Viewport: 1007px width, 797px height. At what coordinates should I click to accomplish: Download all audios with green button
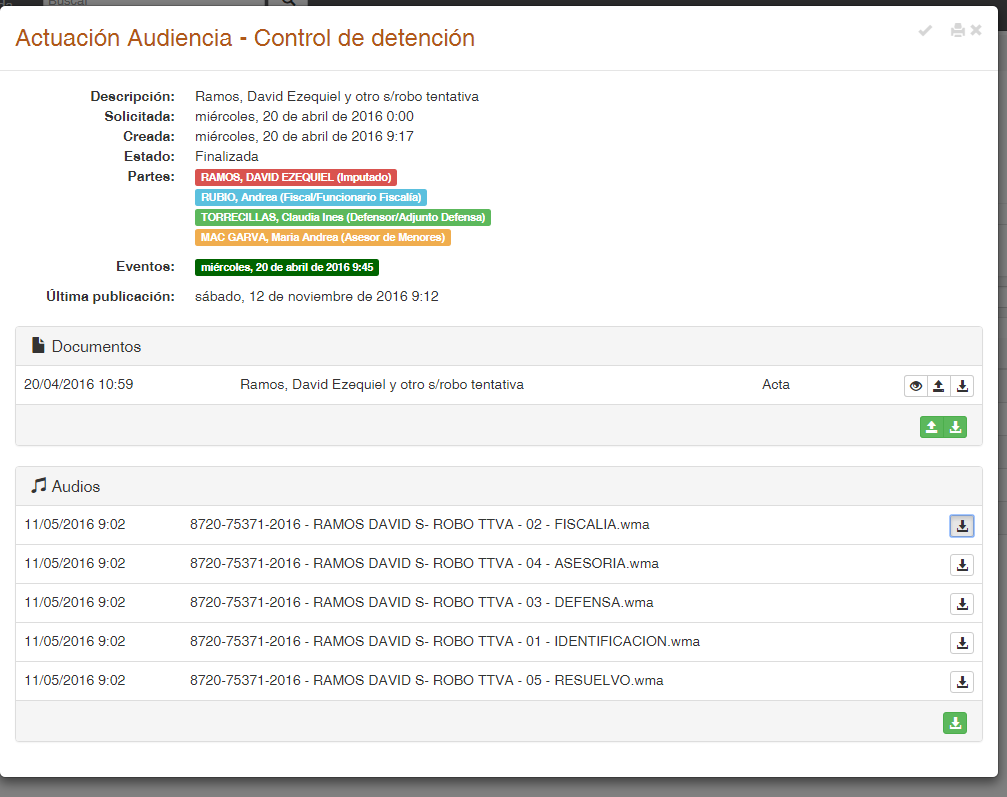click(x=955, y=723)
